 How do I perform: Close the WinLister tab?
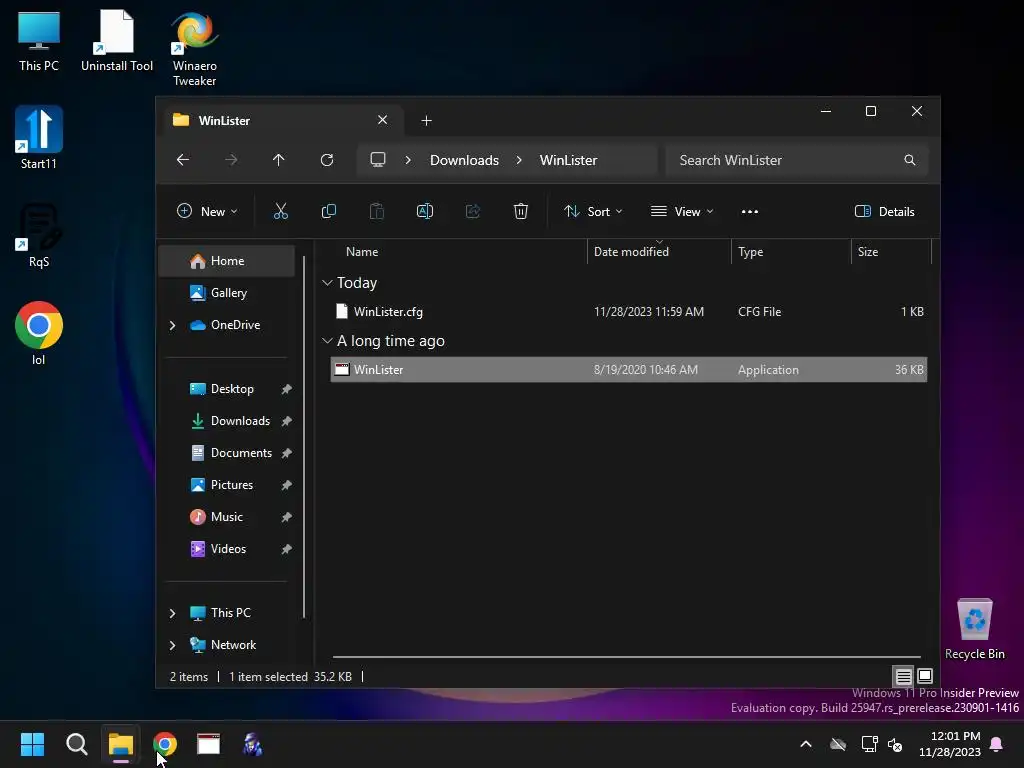pos(383,120)
